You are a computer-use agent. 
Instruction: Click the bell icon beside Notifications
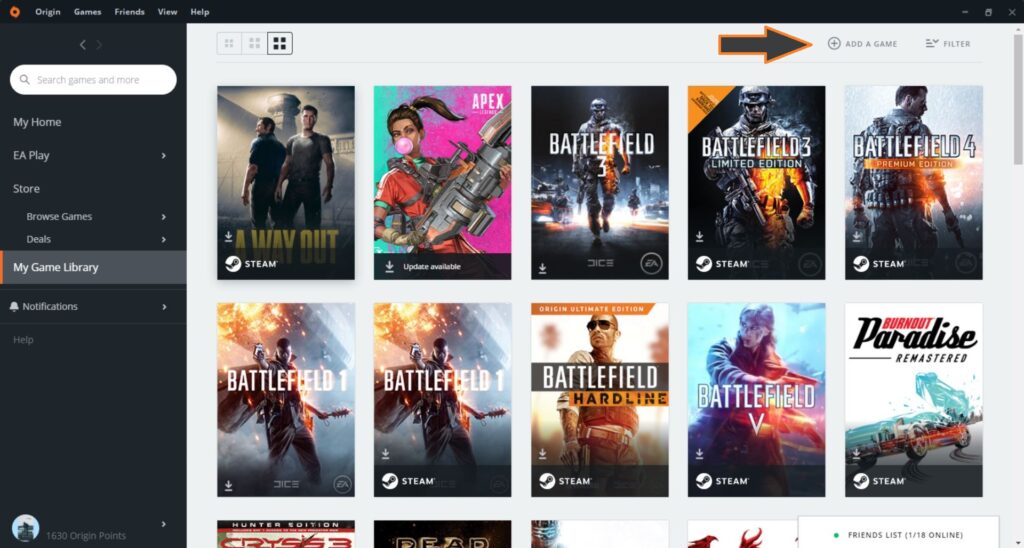tap(15, 306)
